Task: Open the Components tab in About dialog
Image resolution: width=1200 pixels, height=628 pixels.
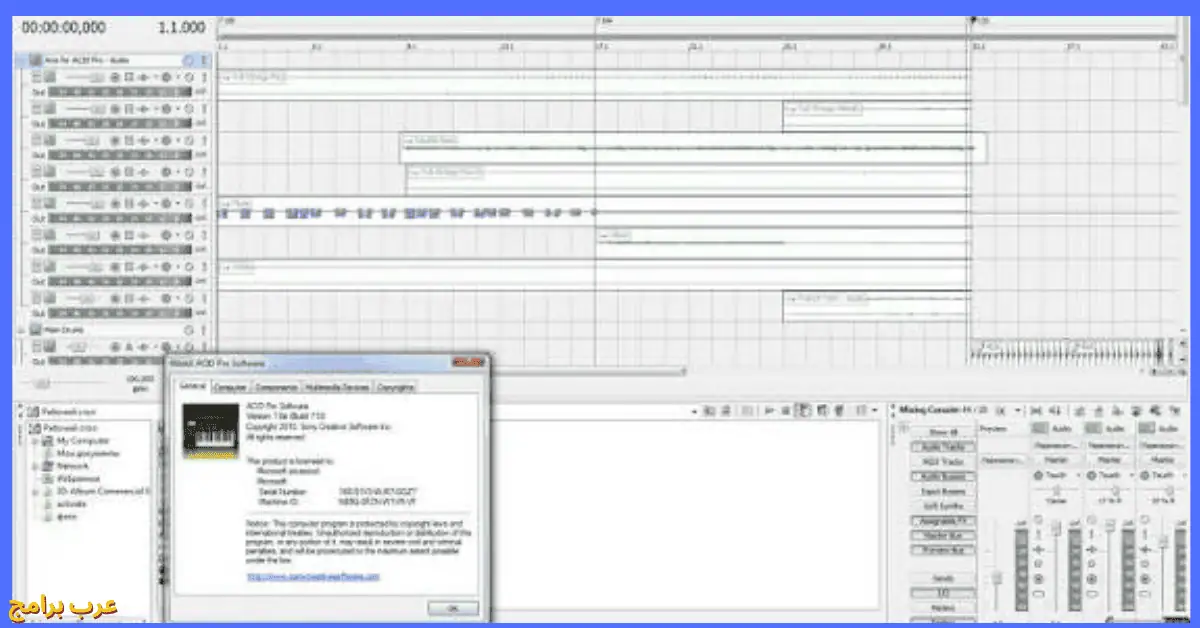Action: coord(277,387)
